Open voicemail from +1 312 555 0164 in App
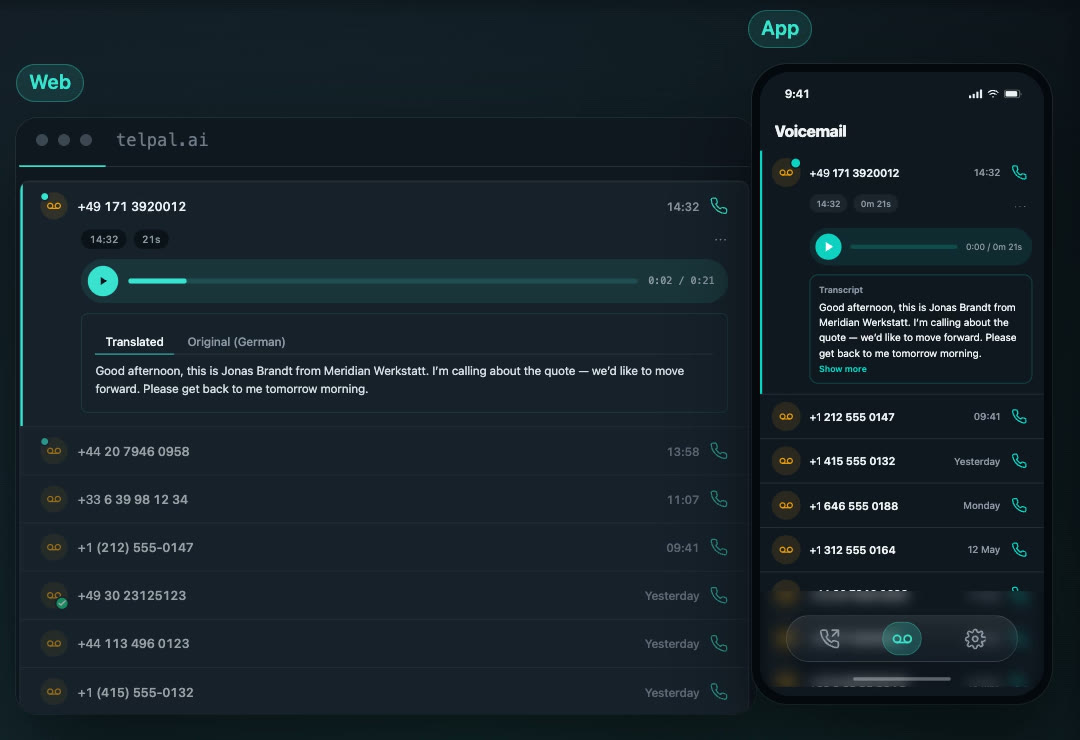 902,550
